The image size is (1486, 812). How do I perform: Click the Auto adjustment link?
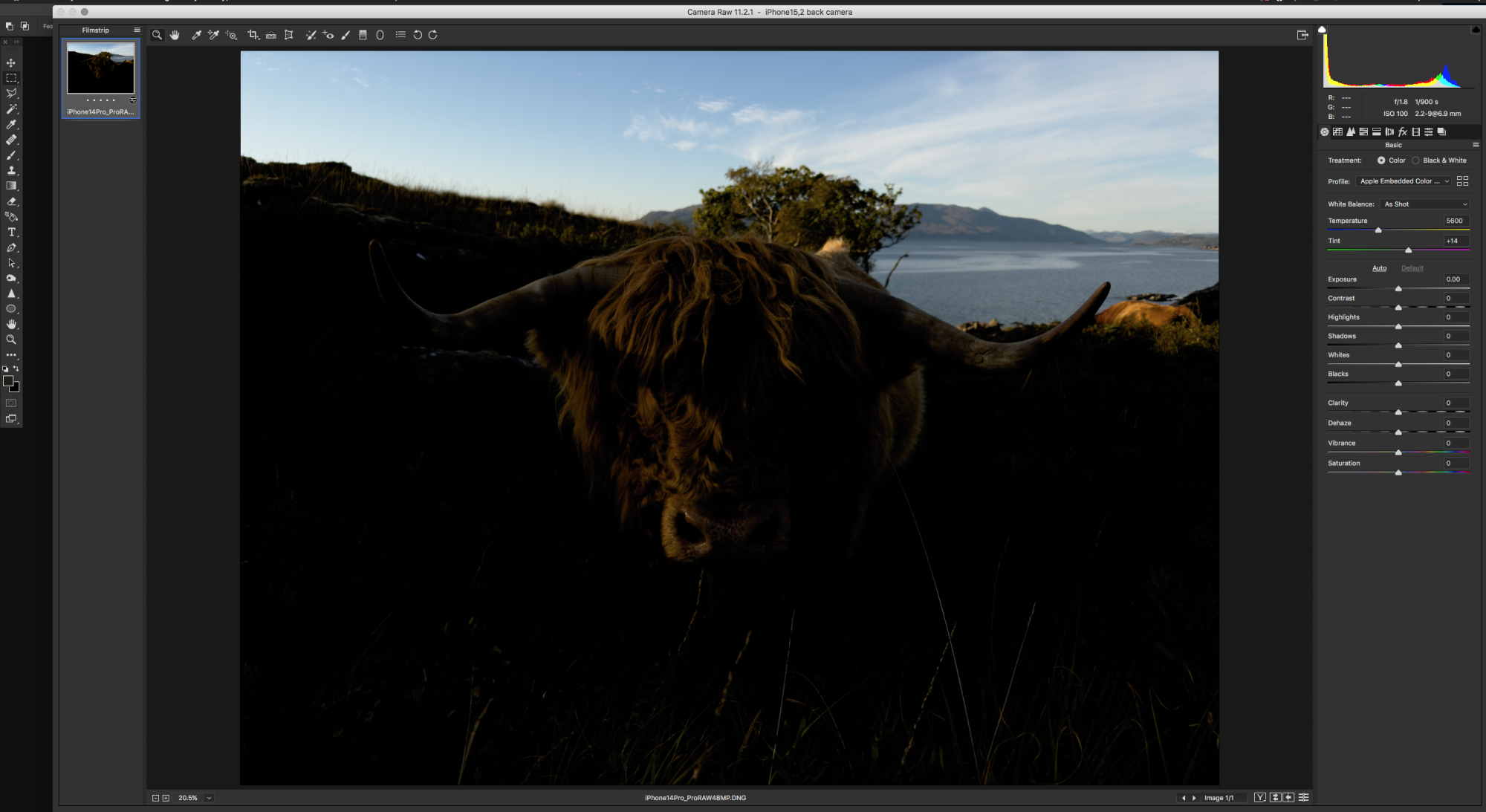pos(1379,268)
